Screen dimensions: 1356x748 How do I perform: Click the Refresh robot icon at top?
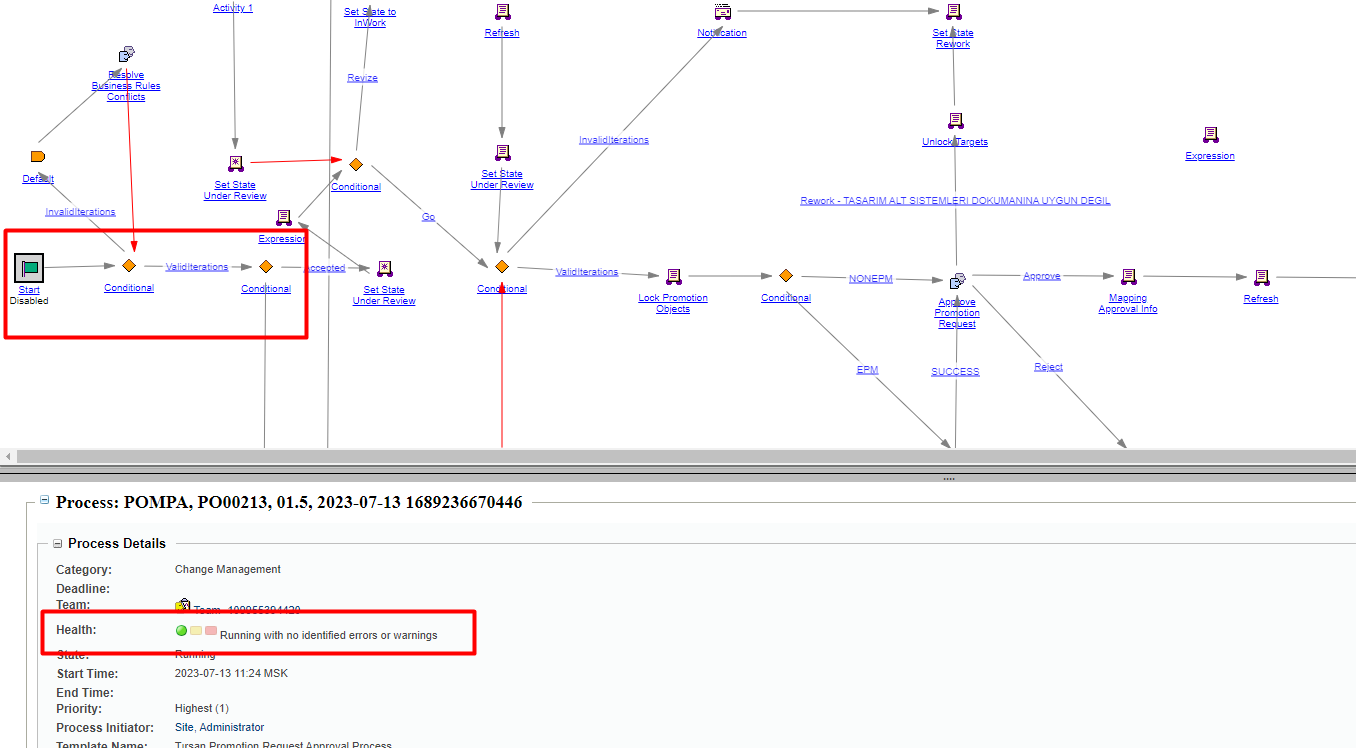(x=501, y=12)
